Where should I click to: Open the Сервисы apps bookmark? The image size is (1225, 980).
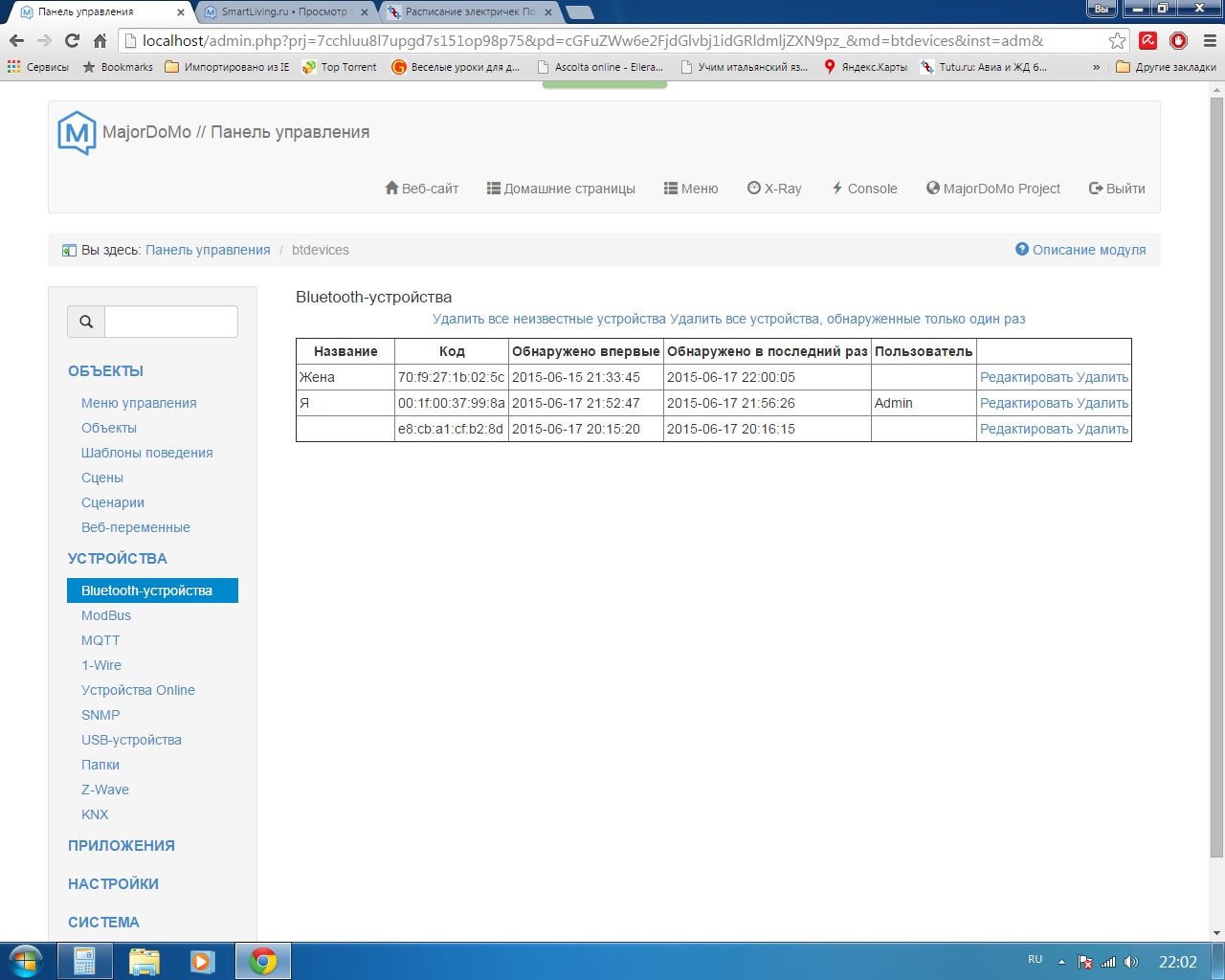click(38, 67)
